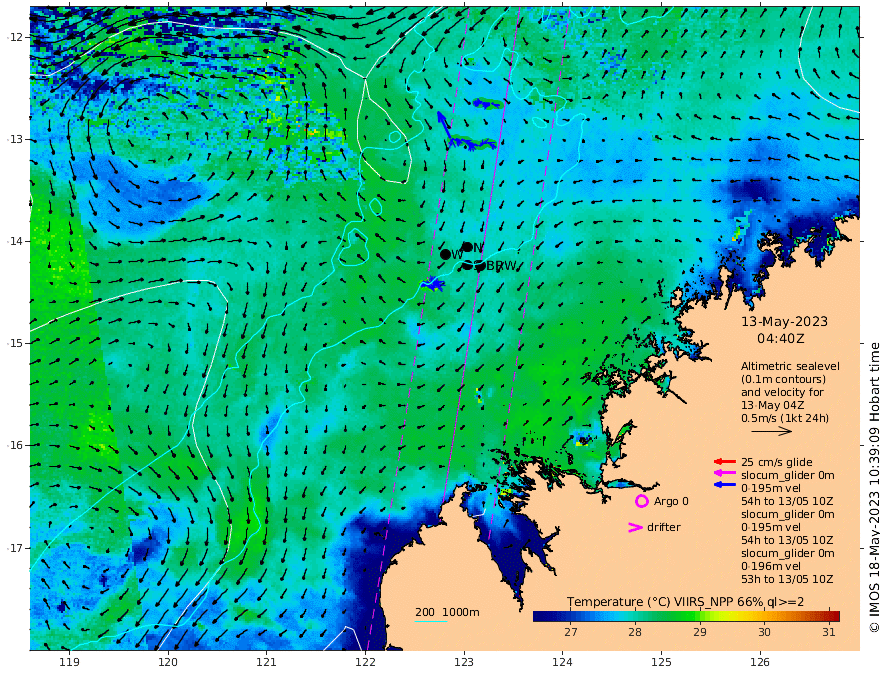Click the colorbar tick label 31
Viewport: 880px width, 680px height.
[x=829, y=632]
